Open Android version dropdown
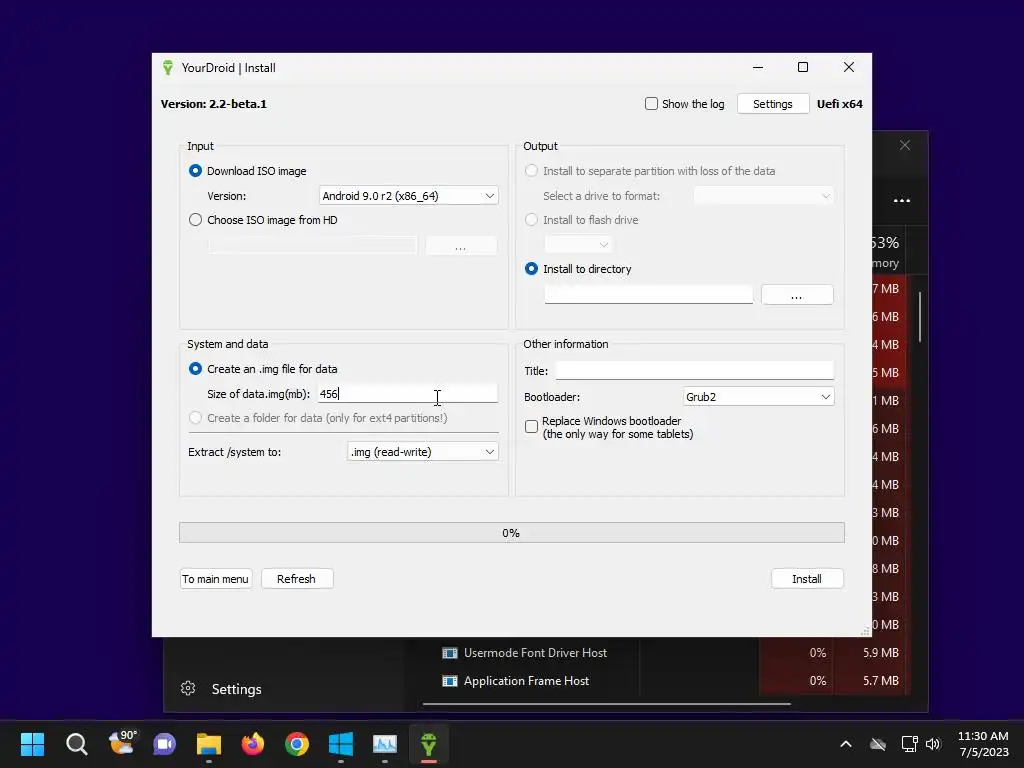 [x=409, y=196]
